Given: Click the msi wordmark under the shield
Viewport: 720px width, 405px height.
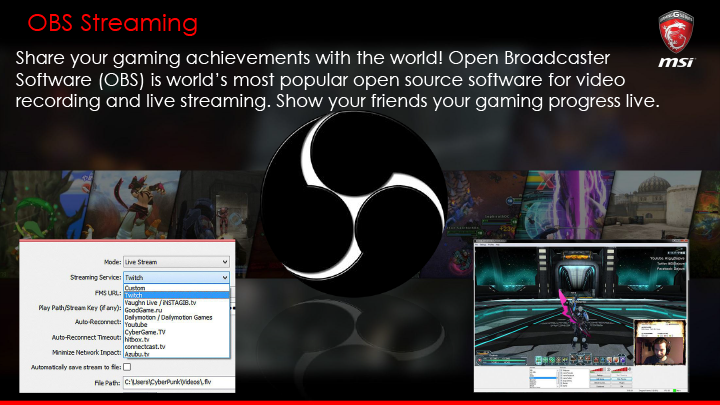Looking at the screenshot, I should [677, 62].
